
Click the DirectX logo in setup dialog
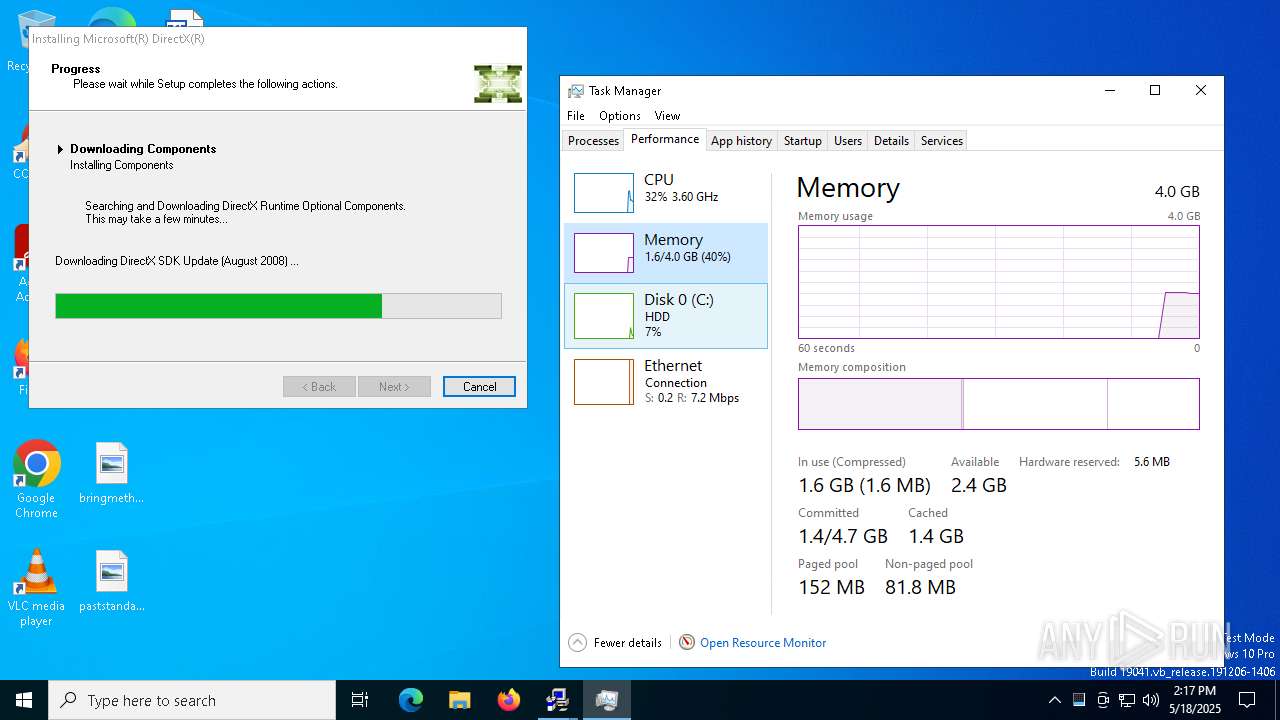point(498,84)
